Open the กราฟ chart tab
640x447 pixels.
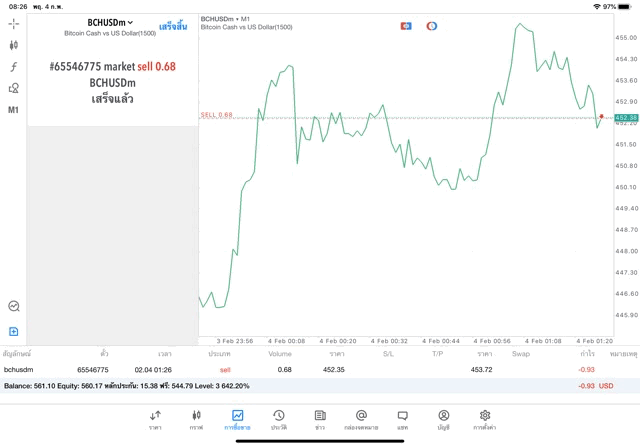pyautogui.click(x=196, y=420)
